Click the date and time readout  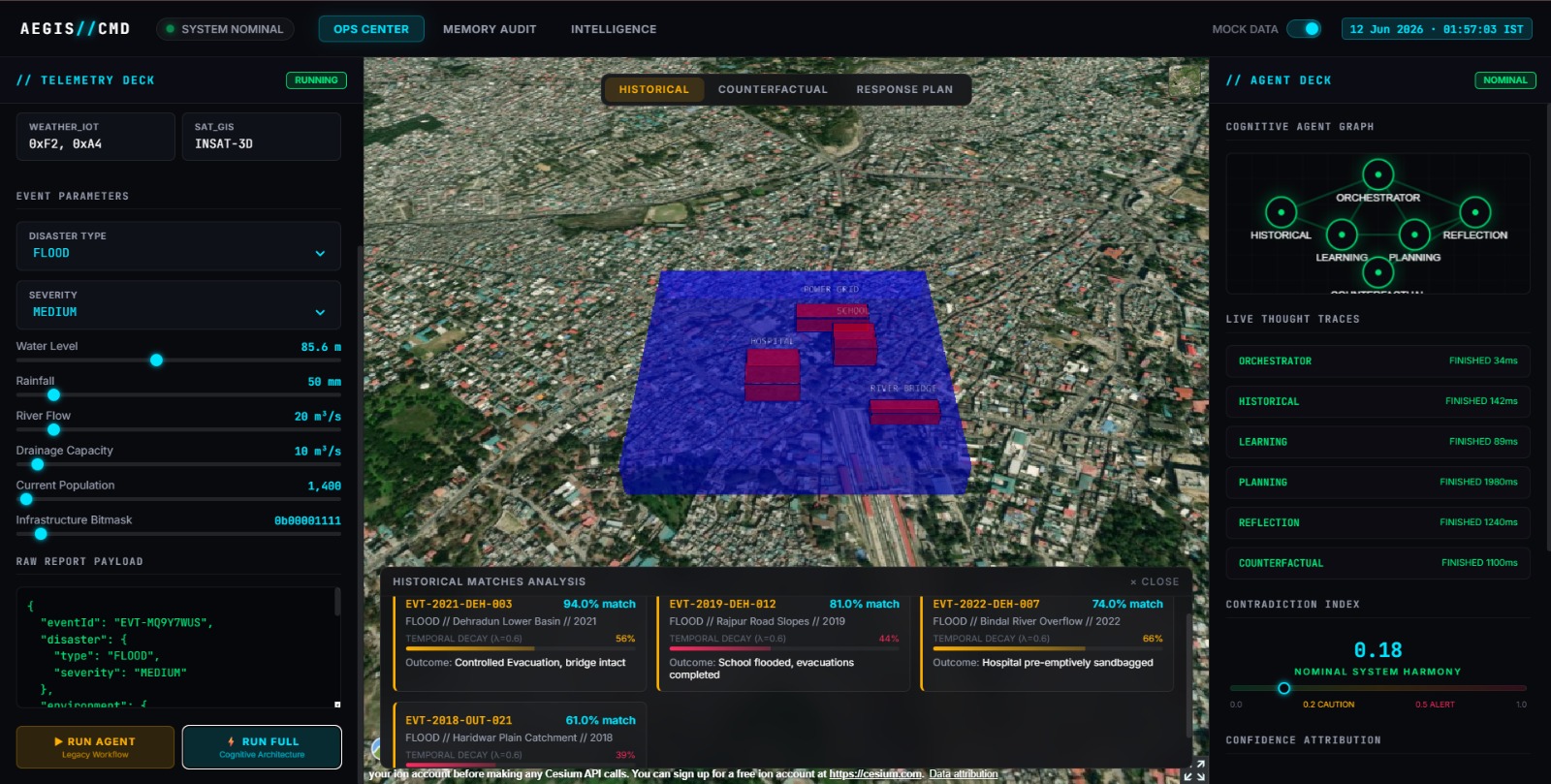coord(1436,29)
